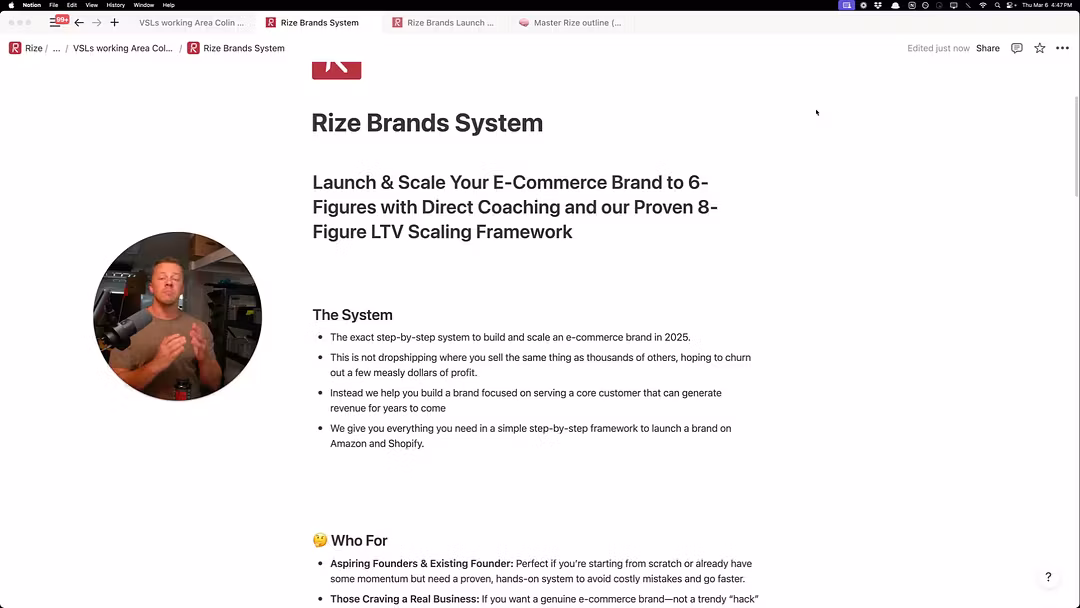Click the Who For heading
Screen dimensions: 1080x608
tap(350, 541)
